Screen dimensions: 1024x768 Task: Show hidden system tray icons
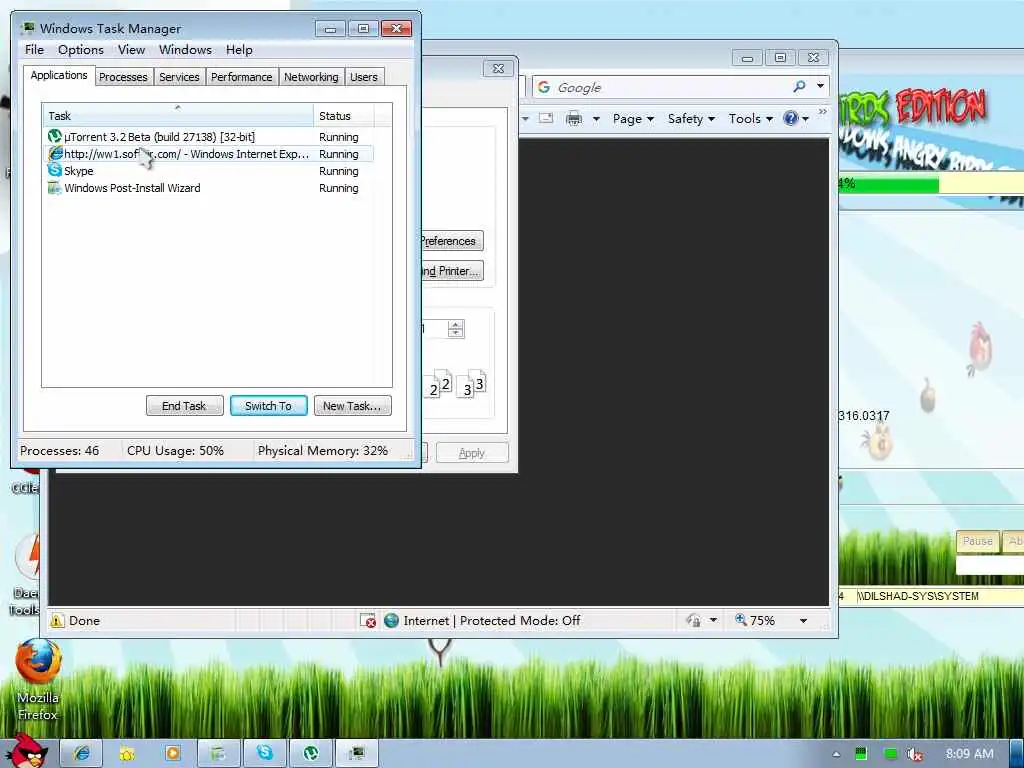pyautogui.click(x=836, y=754)
